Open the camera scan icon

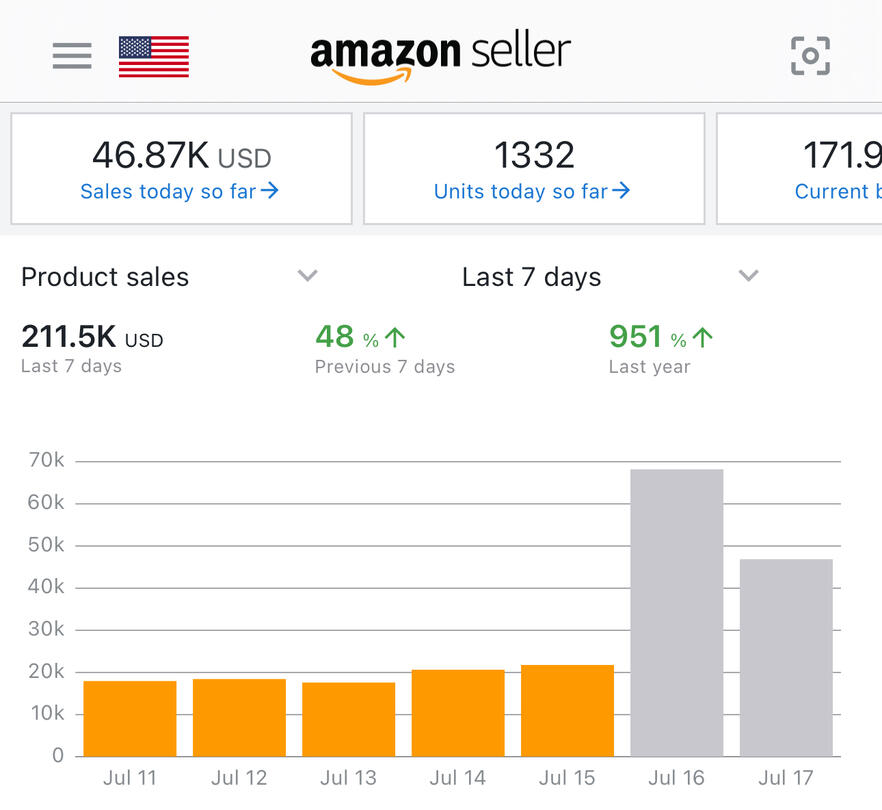click(x=810, y=56)
